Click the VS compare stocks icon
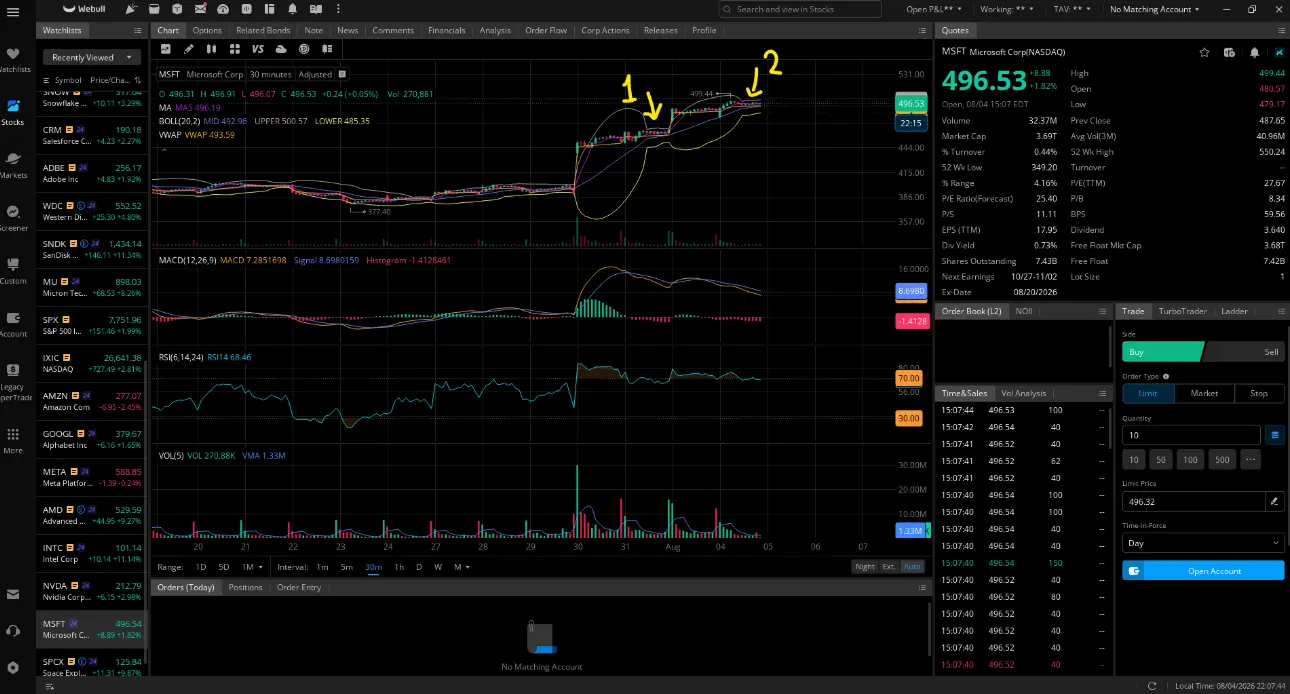The width and height of the screenshot is (1290, 694). (x=257, y=48)
